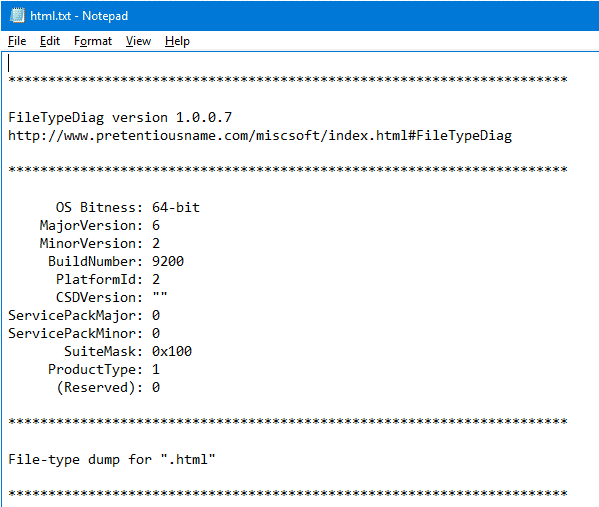Click the ProductType: 1 line
Image resolution: width=599 pixels, height=507 pixels.
click(x=104, y=369)
